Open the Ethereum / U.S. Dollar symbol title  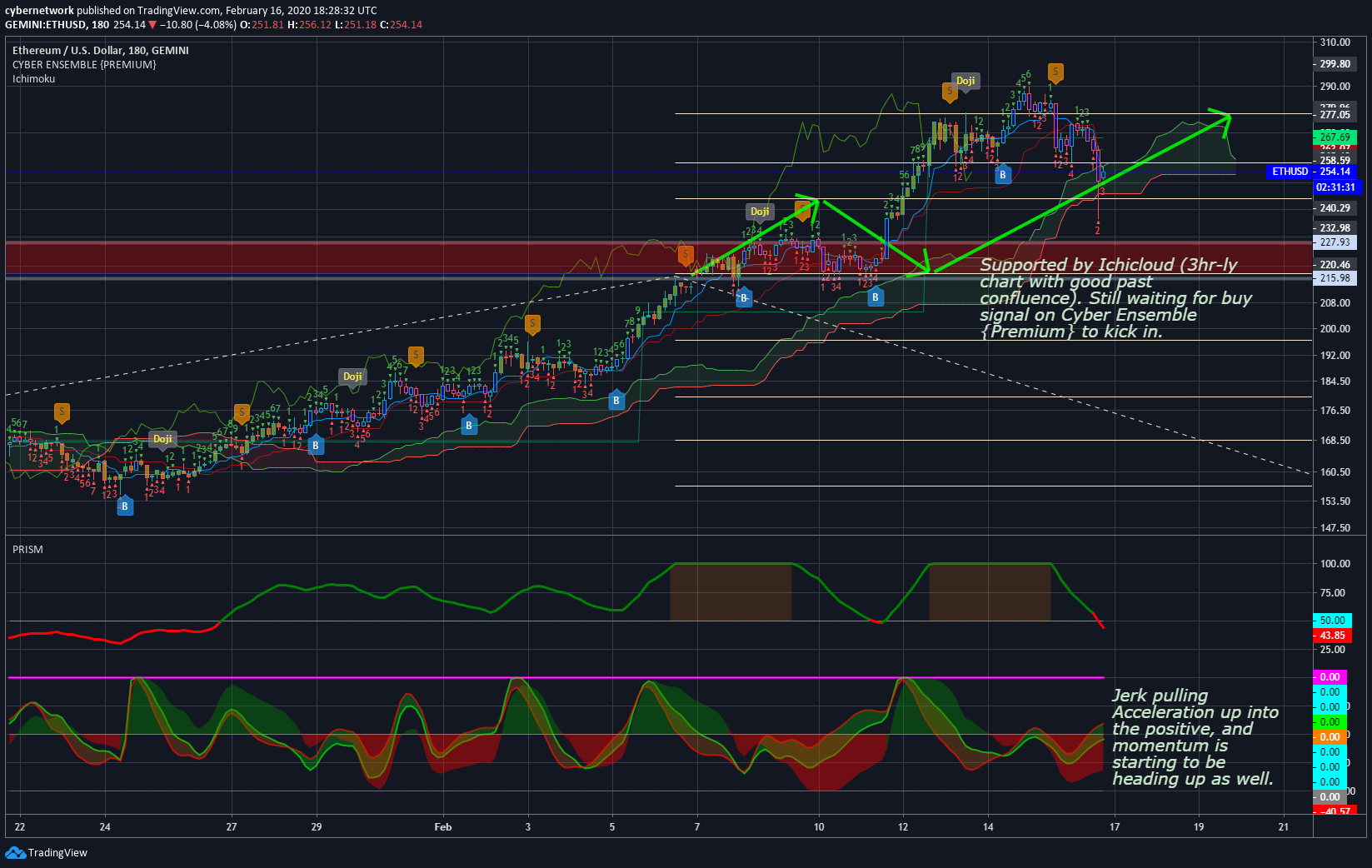point(101,51)
